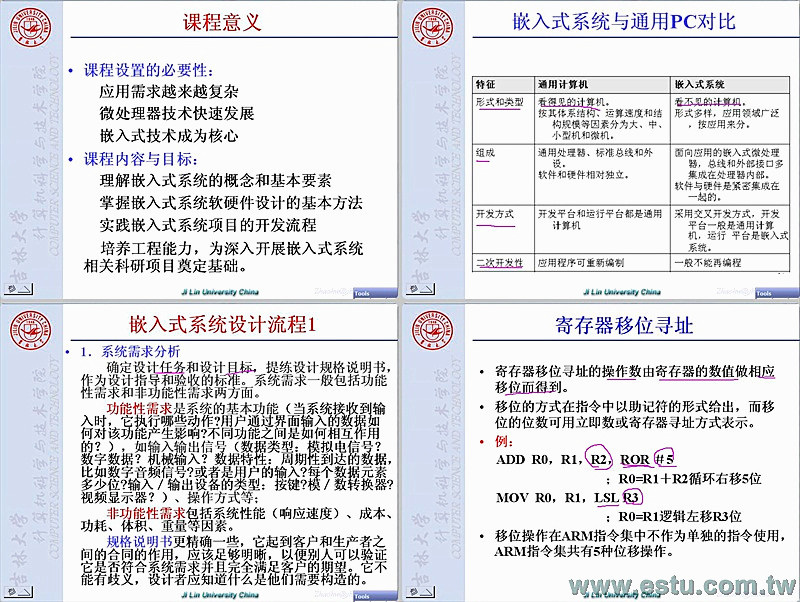Viewport: 800px width, 602px height.
Task: Click the Ji Lin University China footer on 课程意义 slide
Action: click(220, 292)
